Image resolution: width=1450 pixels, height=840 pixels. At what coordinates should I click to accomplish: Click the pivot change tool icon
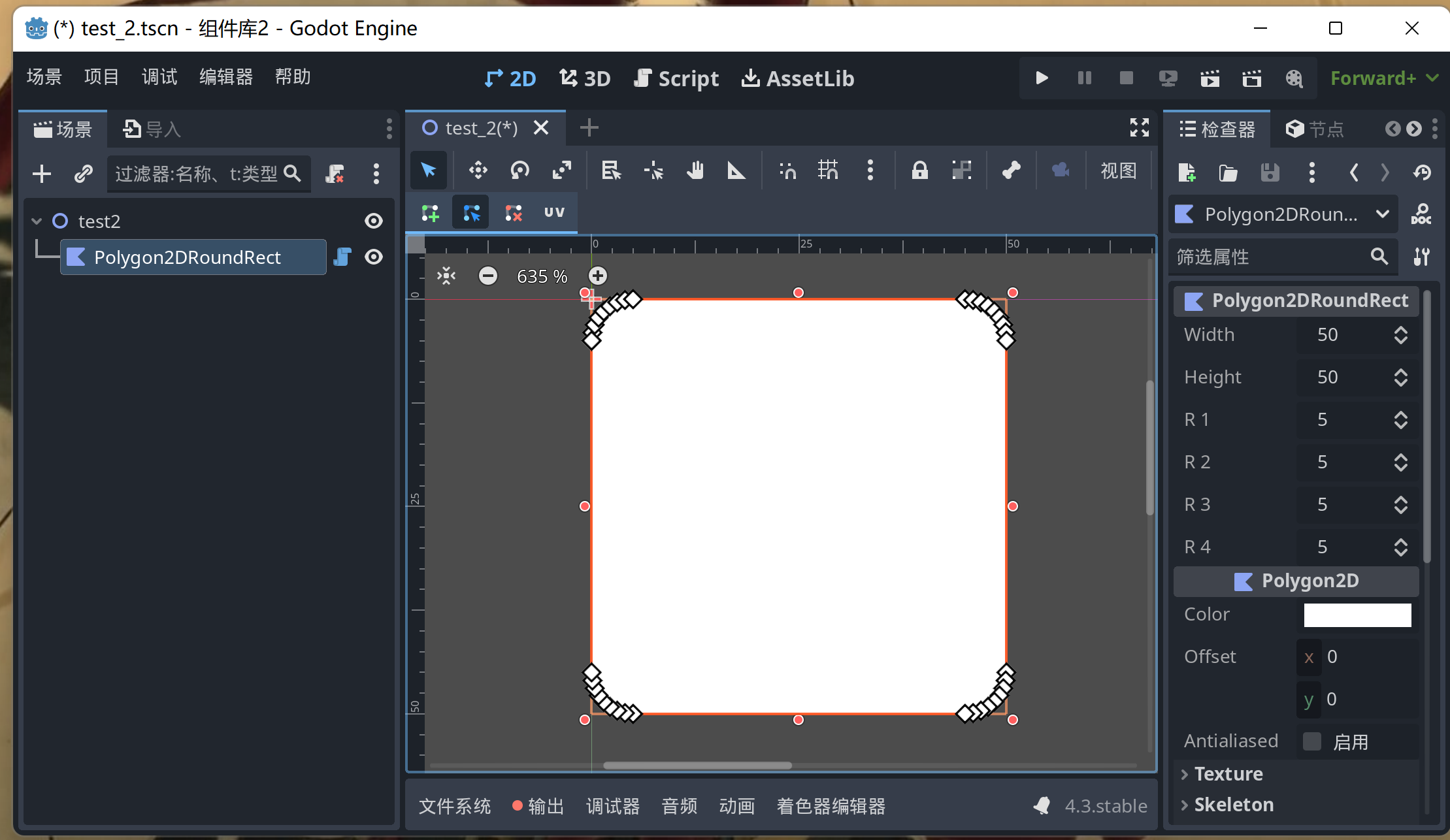pyautogui.click(x=653, y=171)
